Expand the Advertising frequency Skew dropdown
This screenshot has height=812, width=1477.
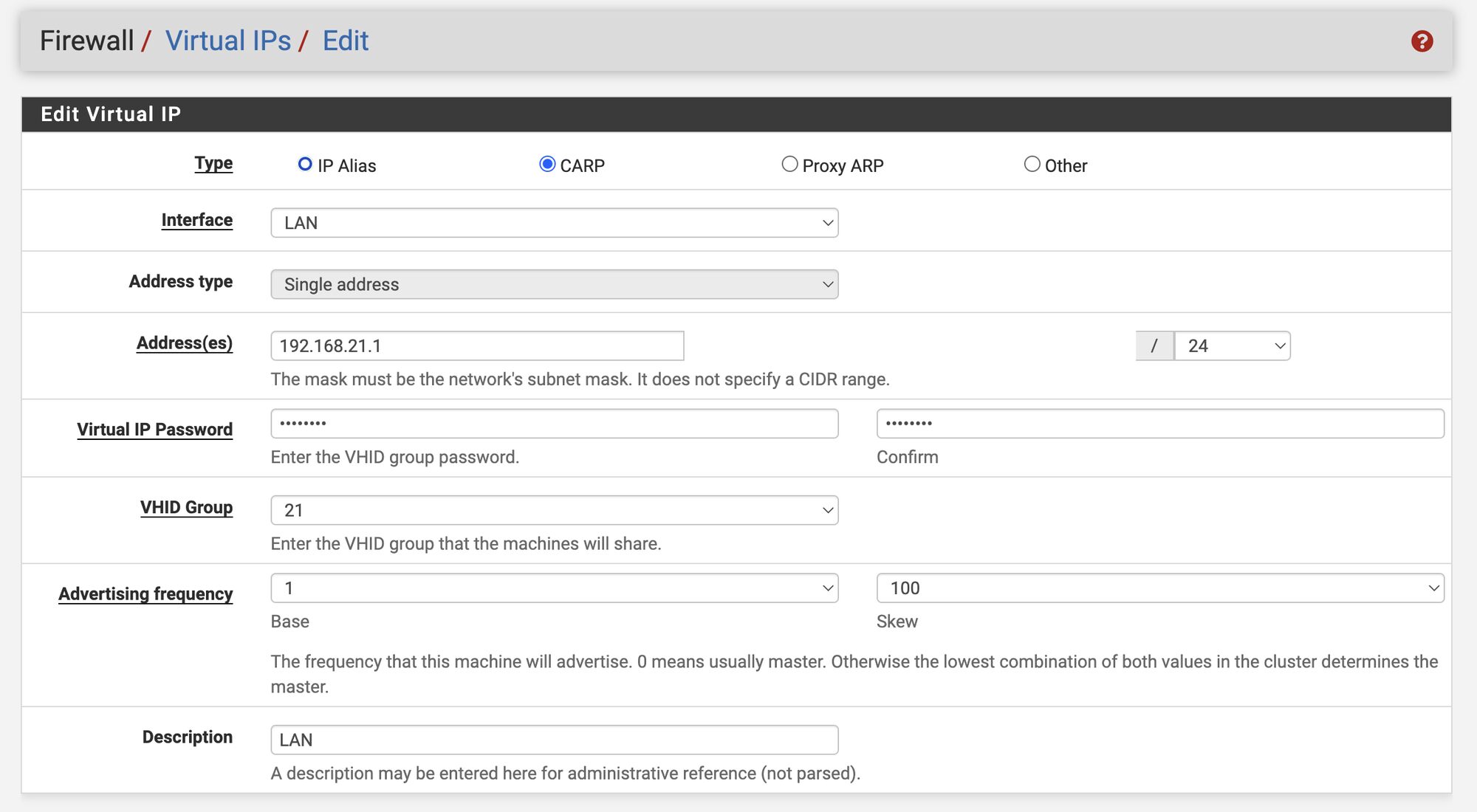(x=1434, y=588)
